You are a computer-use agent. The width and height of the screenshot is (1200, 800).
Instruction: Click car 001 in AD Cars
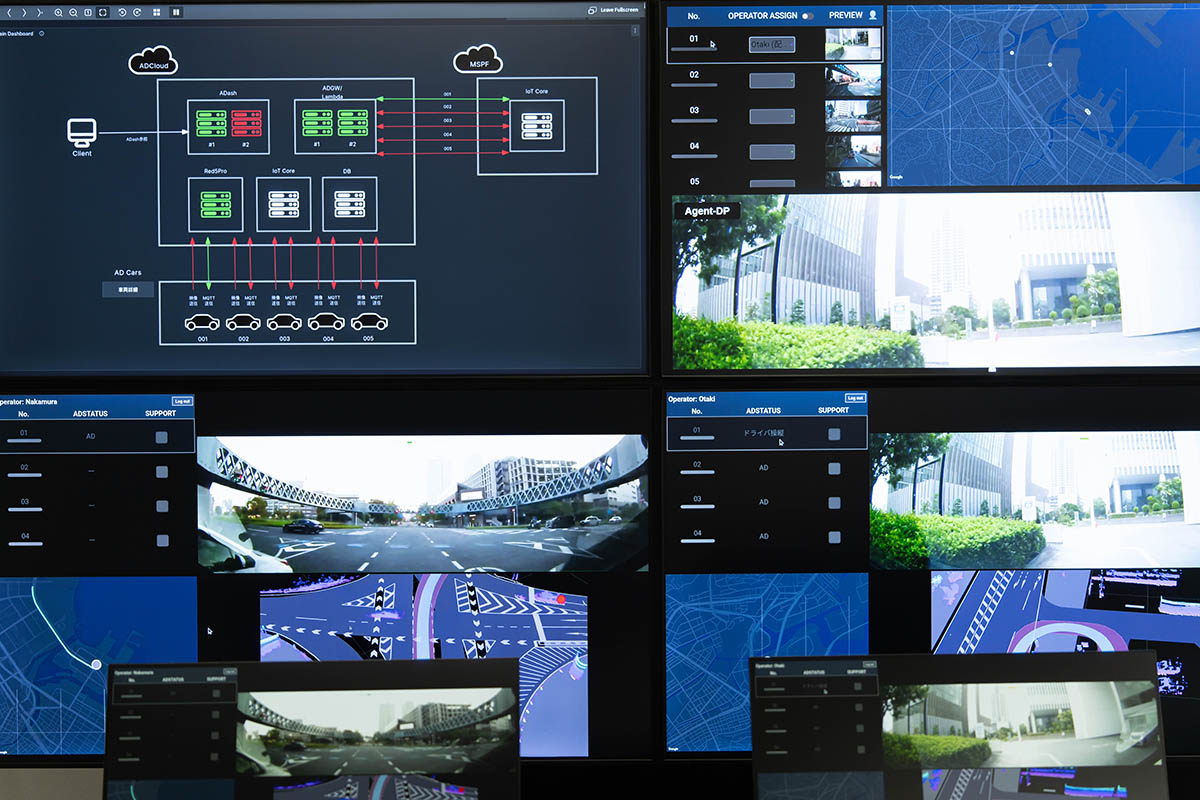pyautogui.click(x=202, y=321)
